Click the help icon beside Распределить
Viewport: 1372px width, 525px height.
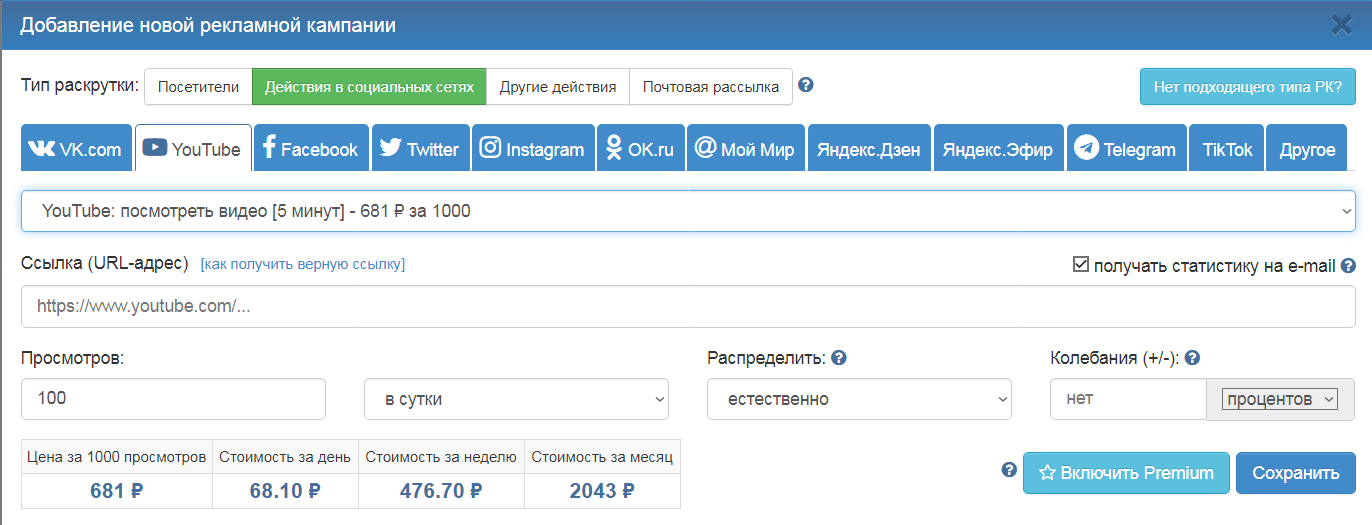click(839, 358)
